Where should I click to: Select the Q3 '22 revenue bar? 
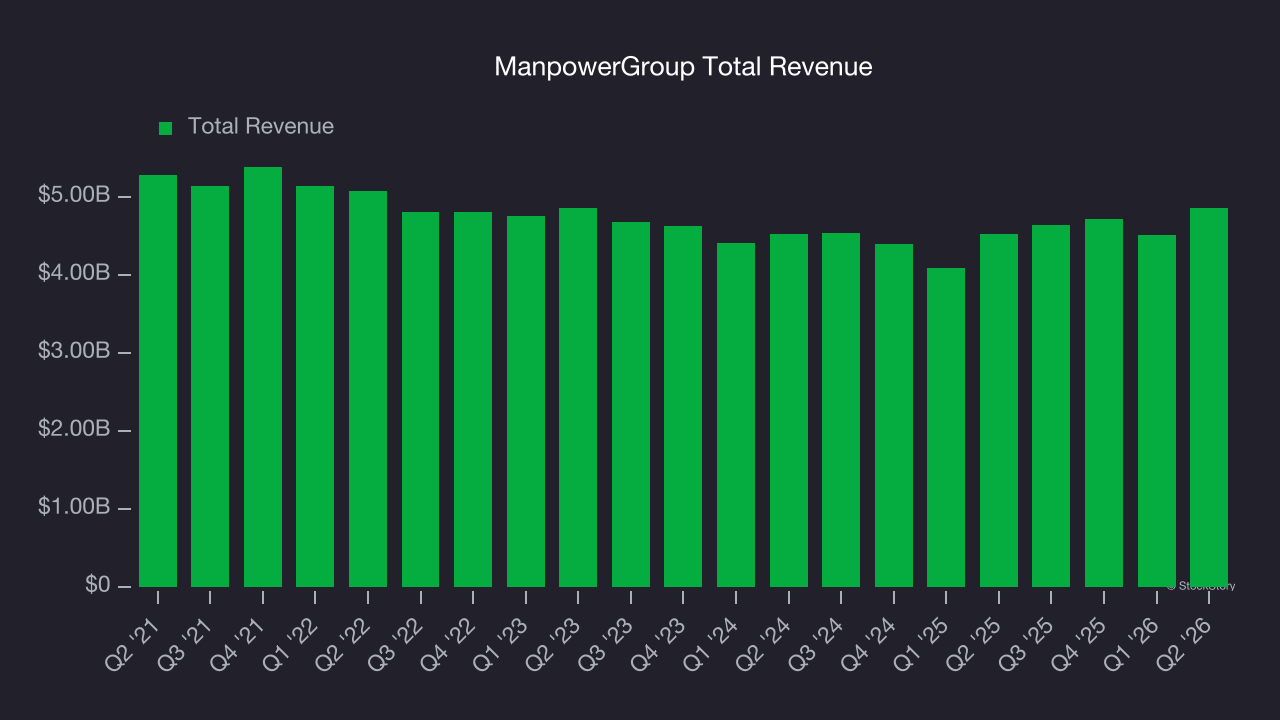coord(421,399)
